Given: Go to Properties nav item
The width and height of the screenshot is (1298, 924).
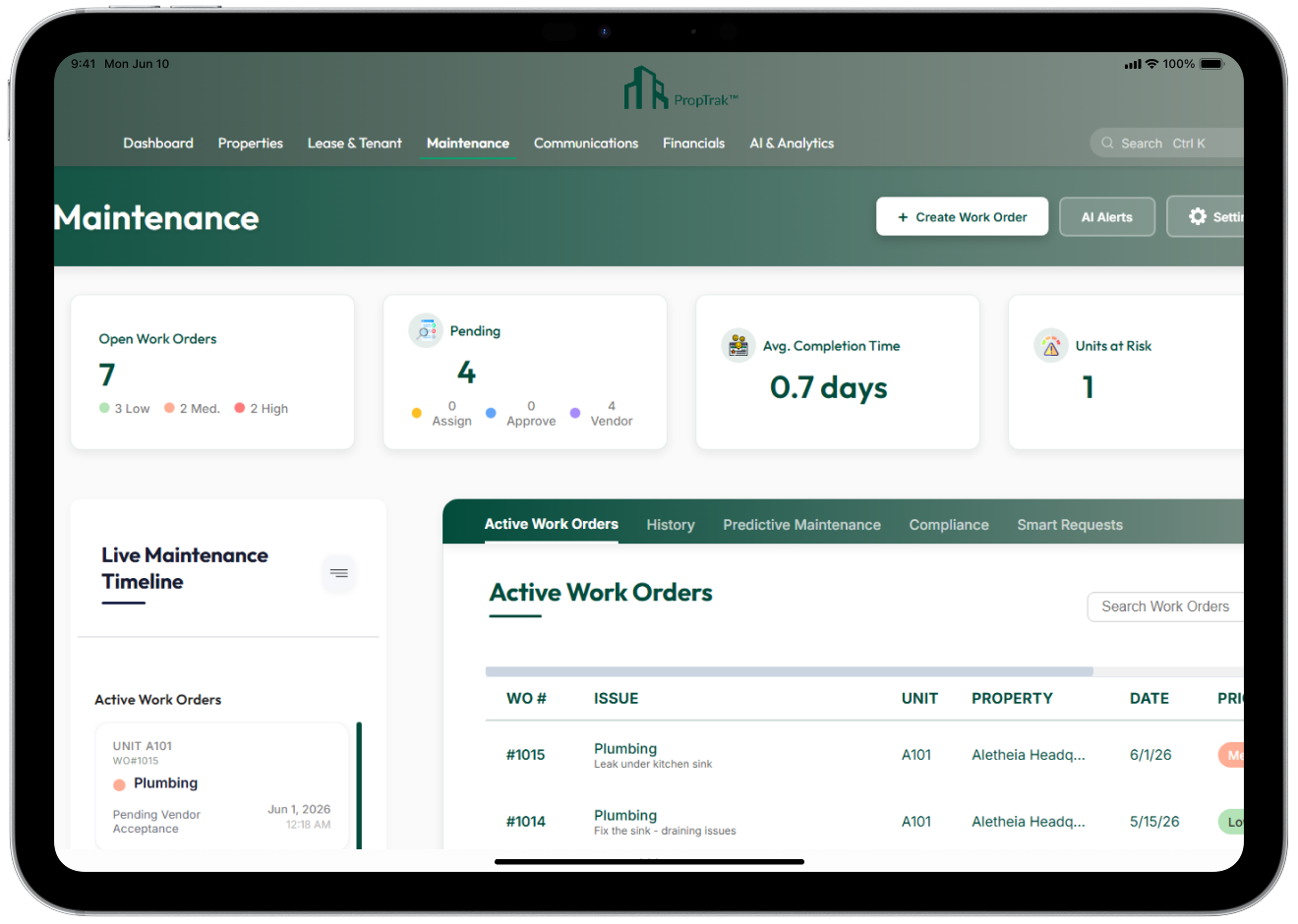Looking at the screenshot, I should click(251, 144).
